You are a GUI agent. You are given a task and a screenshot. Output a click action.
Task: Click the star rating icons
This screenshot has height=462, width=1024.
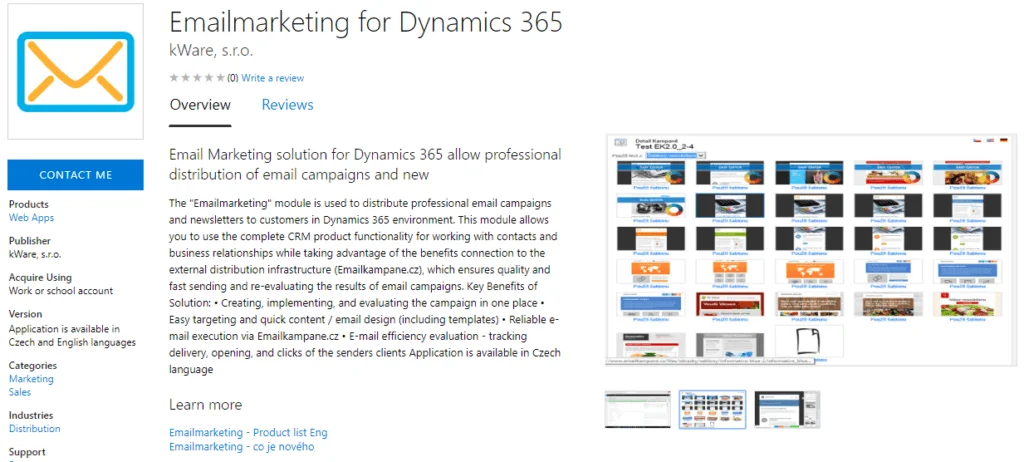pyautogui.click(x=197, y=78)
